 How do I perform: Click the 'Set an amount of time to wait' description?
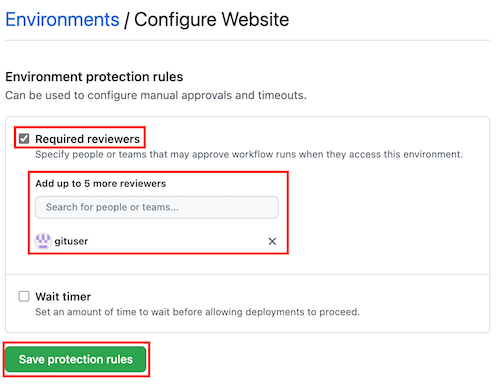point(198,312)
